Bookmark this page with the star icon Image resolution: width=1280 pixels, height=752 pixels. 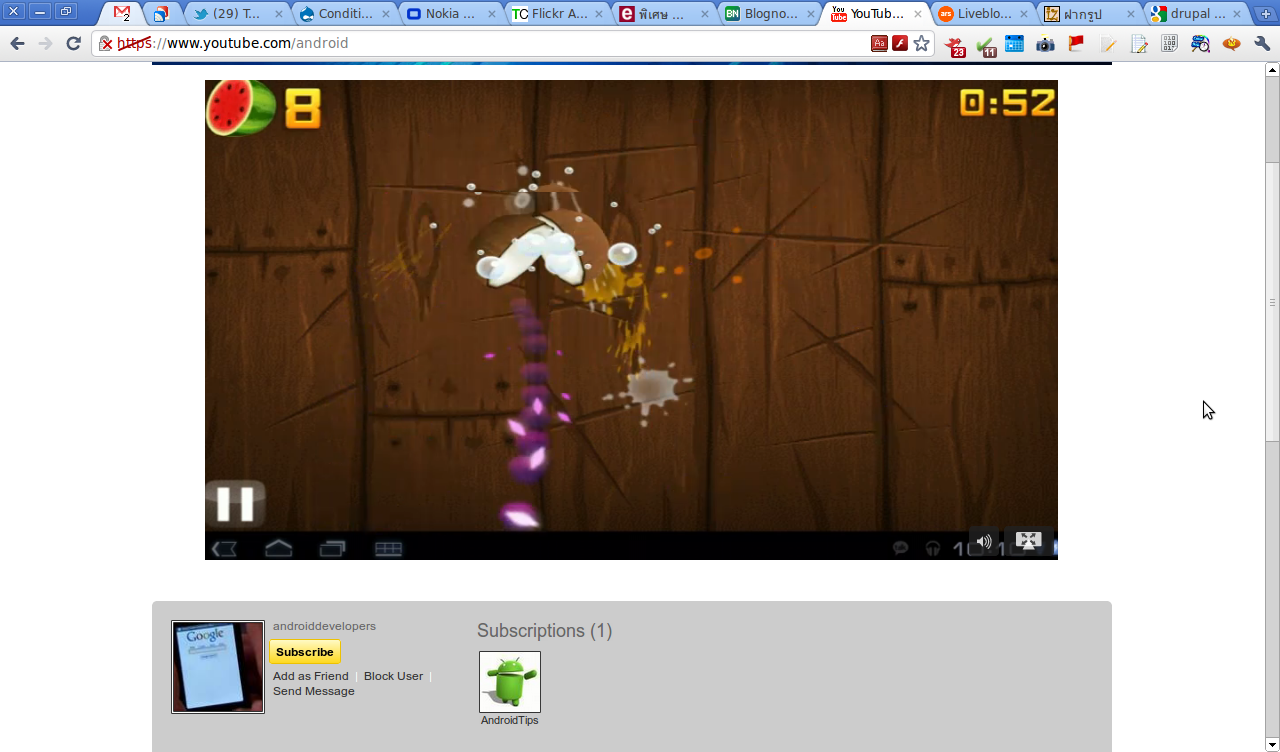pos(922,44)
